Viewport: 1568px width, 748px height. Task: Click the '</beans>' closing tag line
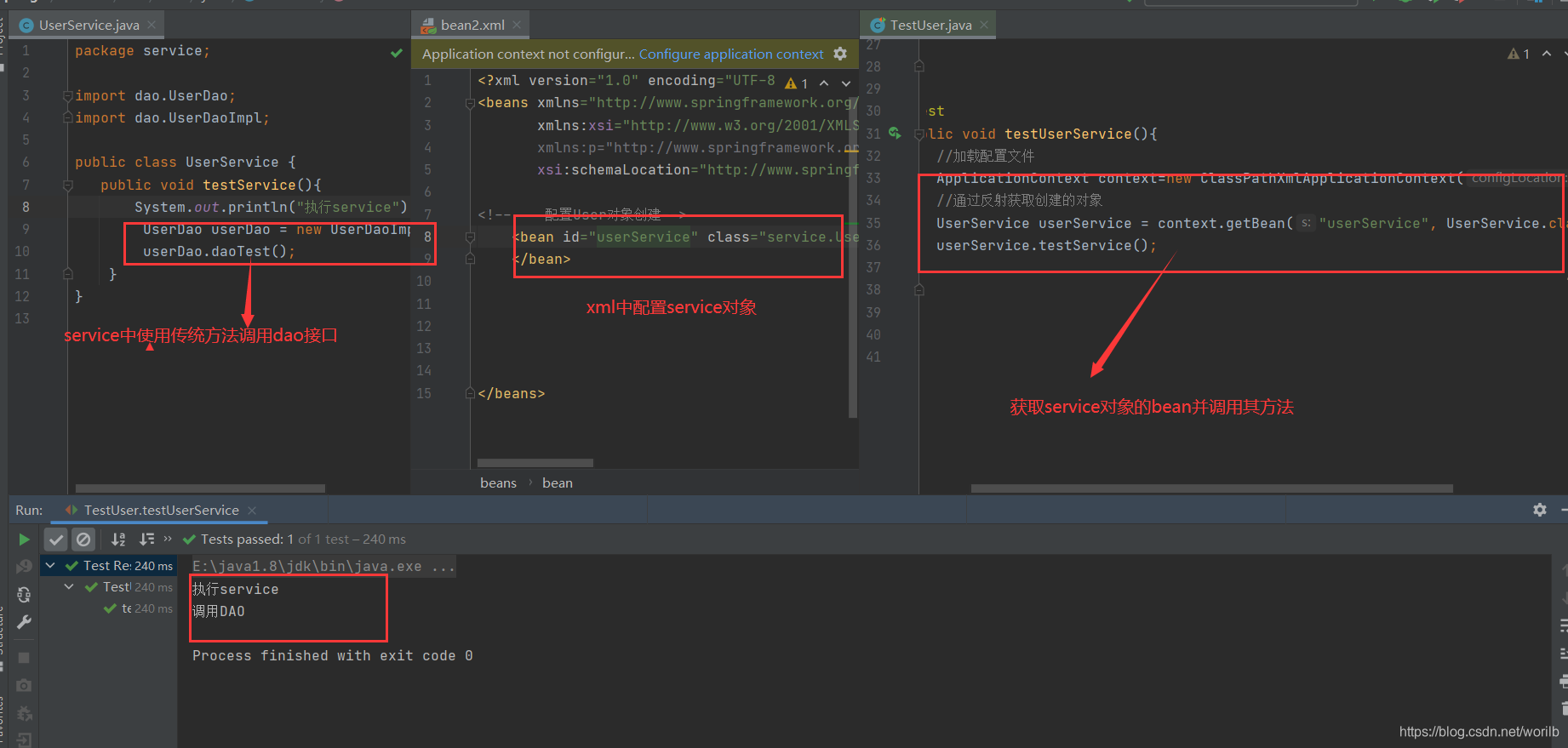(511, 393)
